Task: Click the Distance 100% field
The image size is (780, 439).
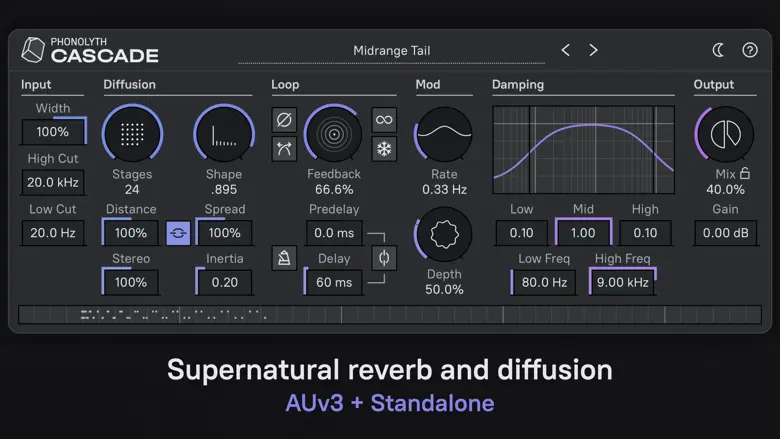Action: pyautogui.click(x=131, y=233)
